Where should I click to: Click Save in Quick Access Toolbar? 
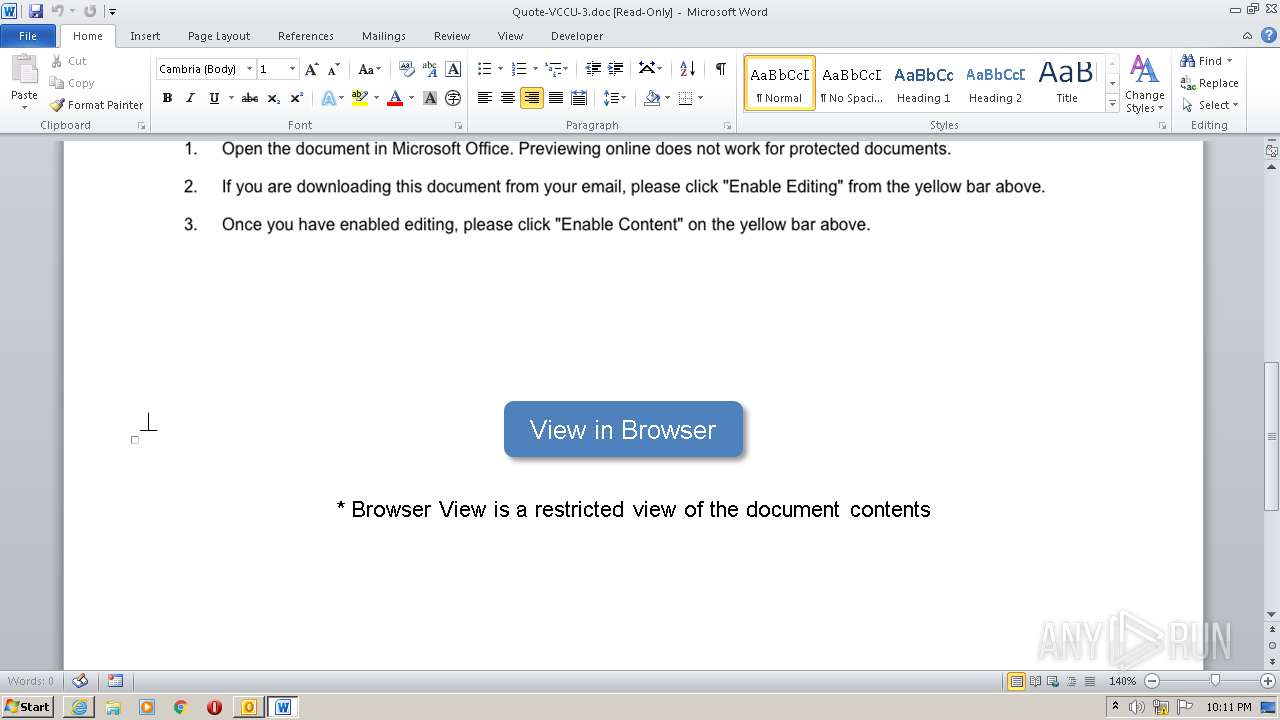pos(36,11)
